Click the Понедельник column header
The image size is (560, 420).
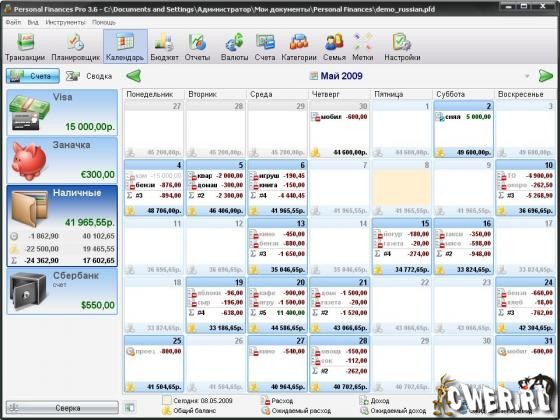[x=153, y=94]
